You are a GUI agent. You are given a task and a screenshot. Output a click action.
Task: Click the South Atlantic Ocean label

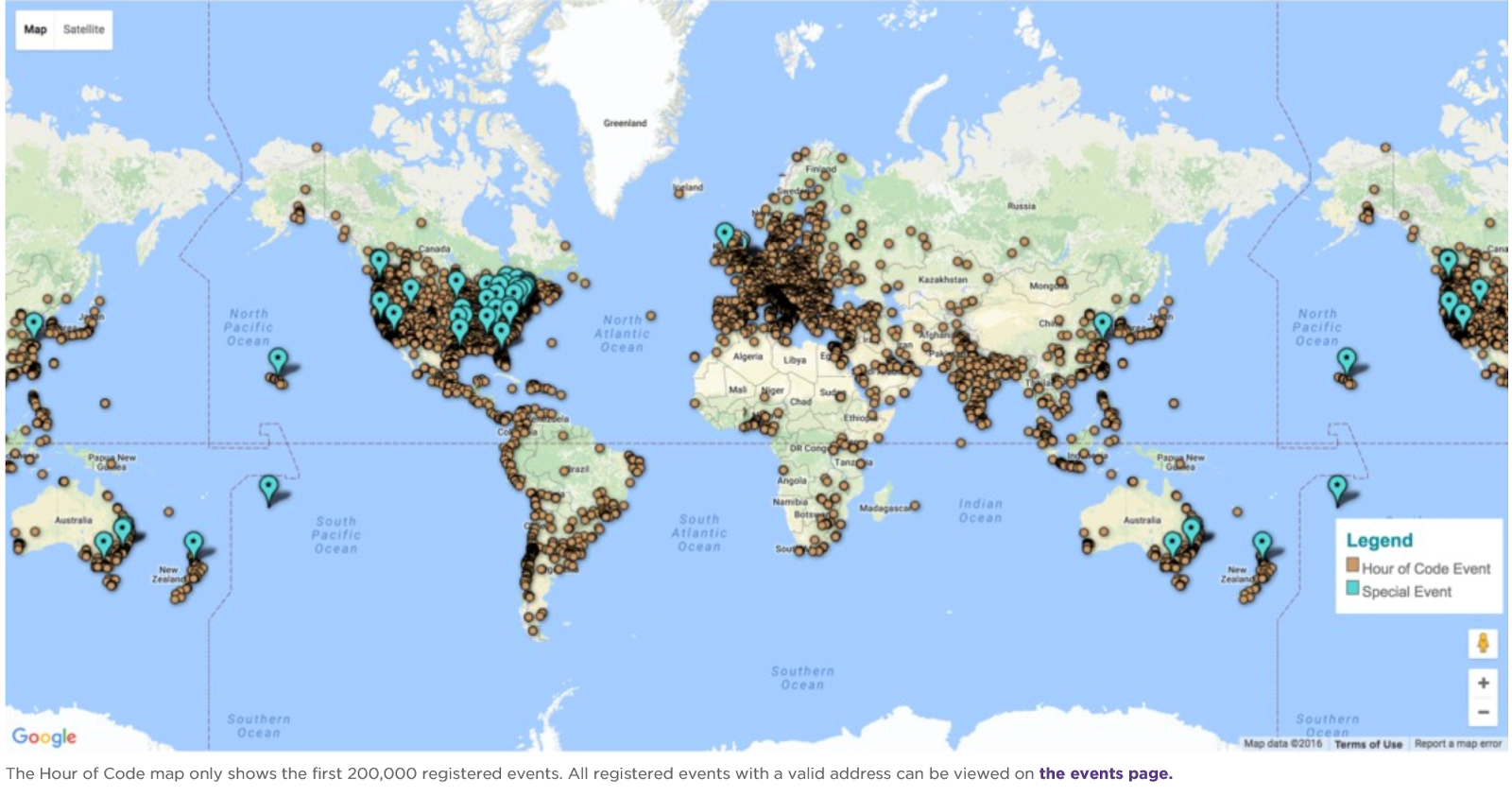pos(699,532)
